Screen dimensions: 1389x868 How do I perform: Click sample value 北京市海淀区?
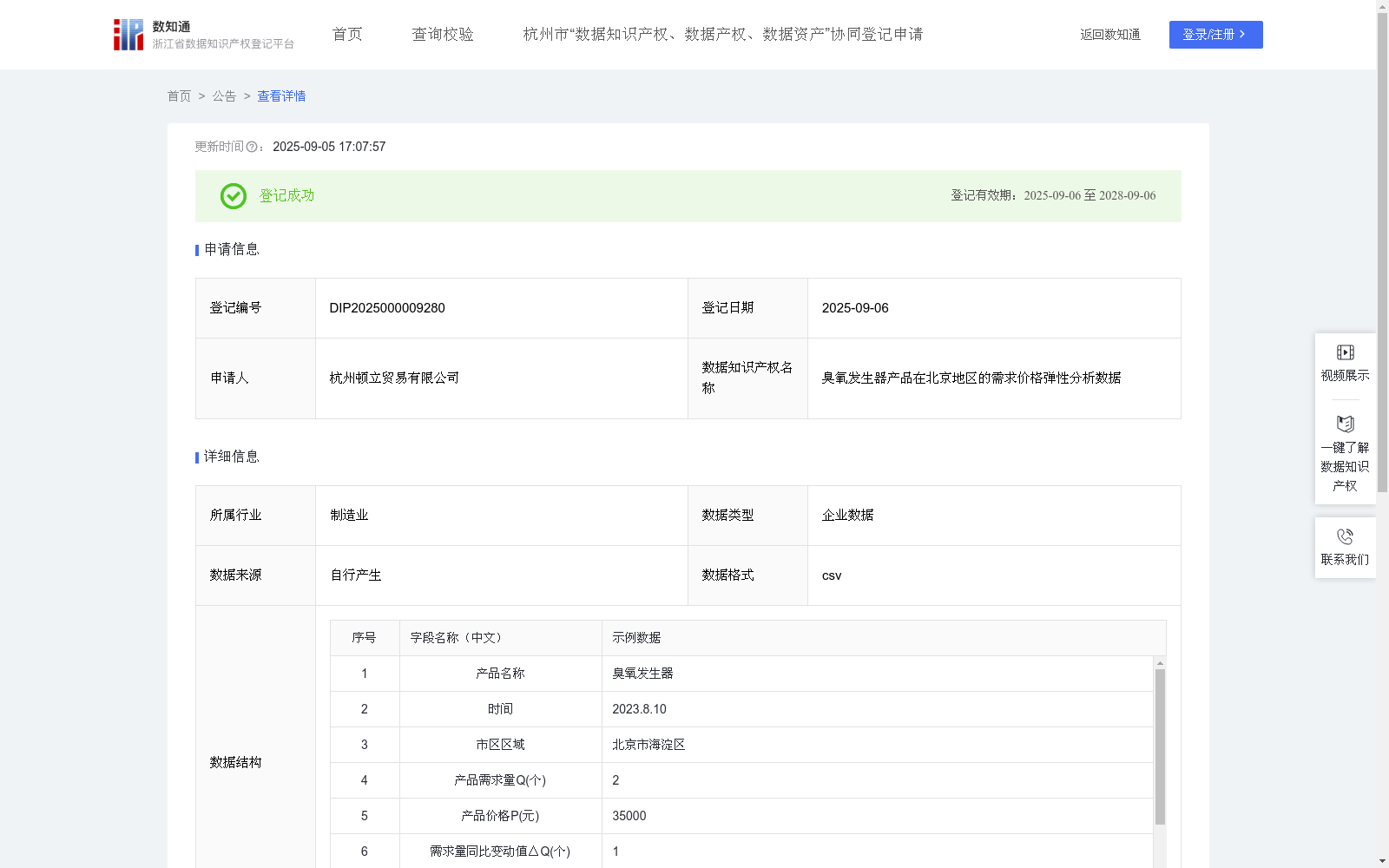pyautogui.click(x=648, y=745)
